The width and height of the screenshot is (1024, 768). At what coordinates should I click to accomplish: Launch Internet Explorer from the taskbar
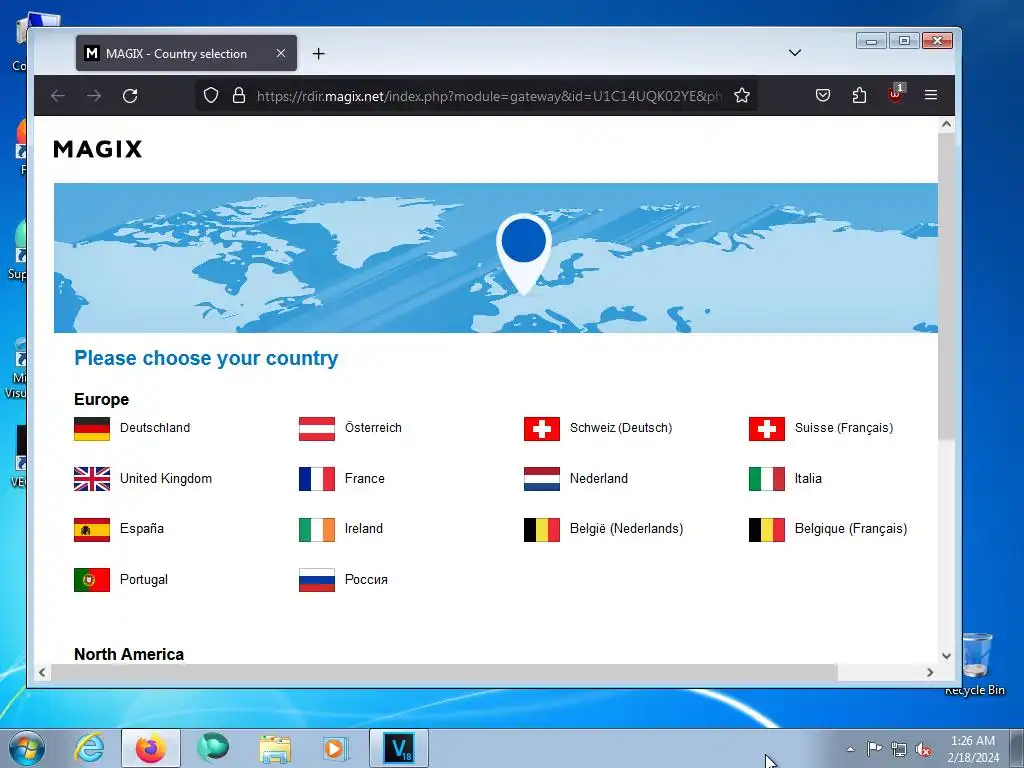click(x=89, y=748)
